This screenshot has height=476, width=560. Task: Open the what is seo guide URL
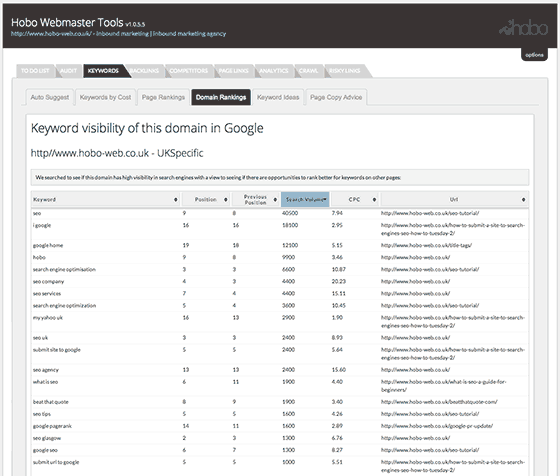click(444, 386)
